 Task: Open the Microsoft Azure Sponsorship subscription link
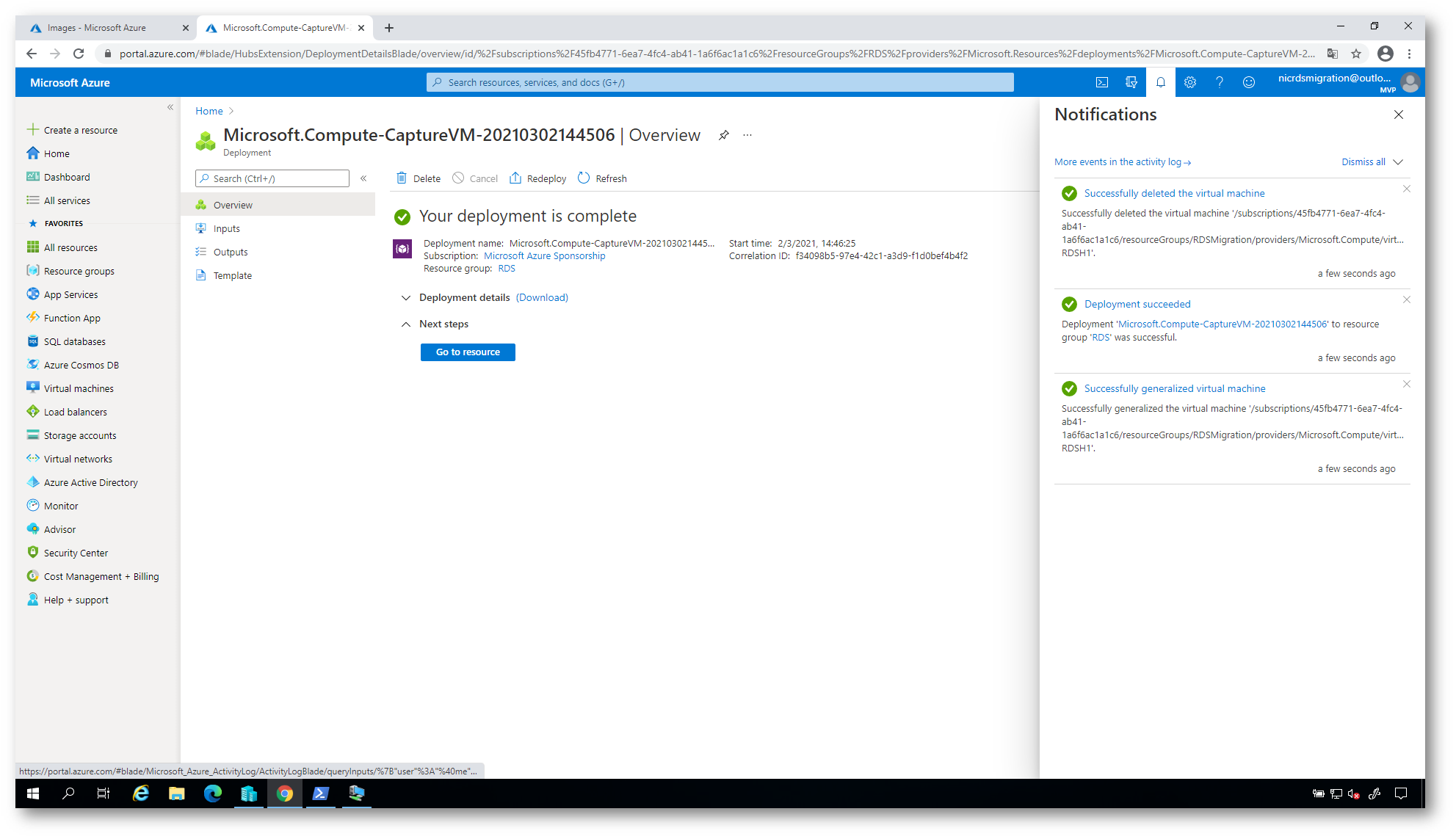(545, 255)
